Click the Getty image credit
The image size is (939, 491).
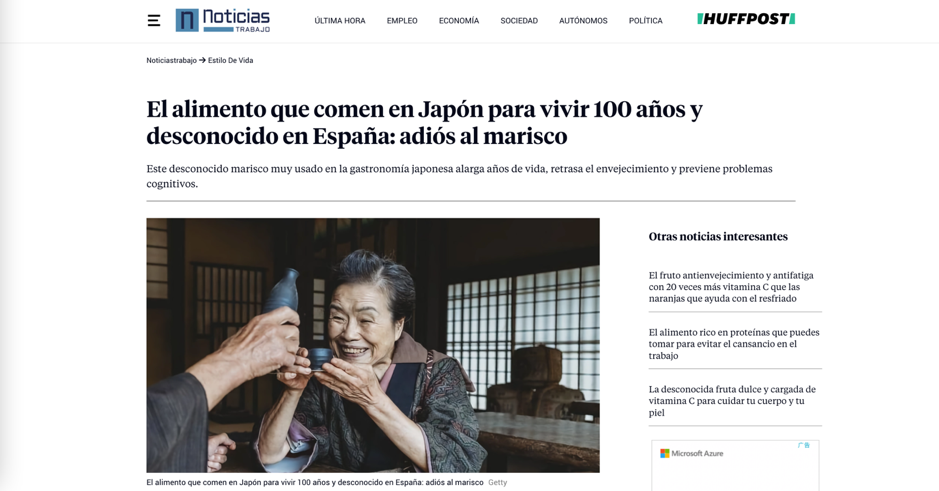pyautogui.click(x=498, y=483)
